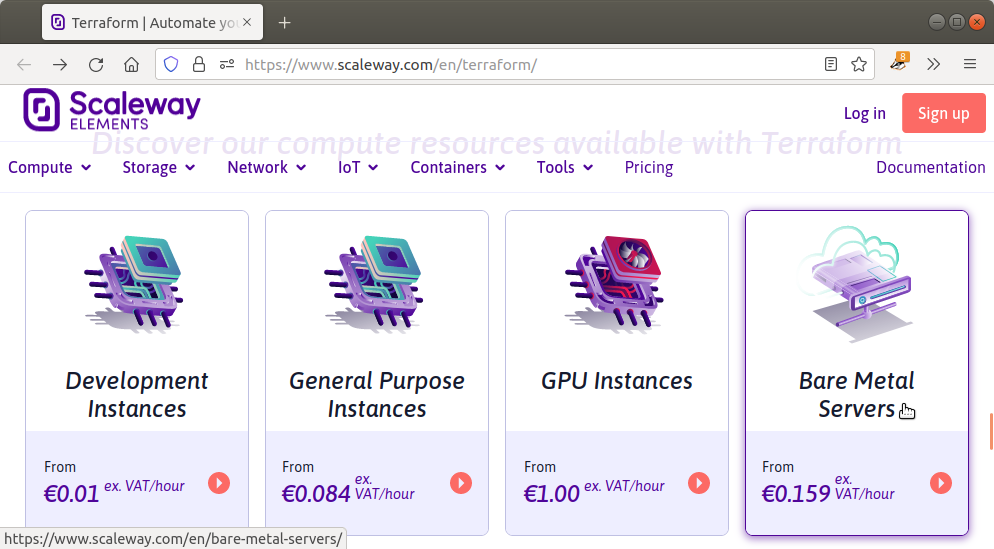Go back with the browser back arrow
This screenshot has width=994, height=549.
click(x=24, y=65)
